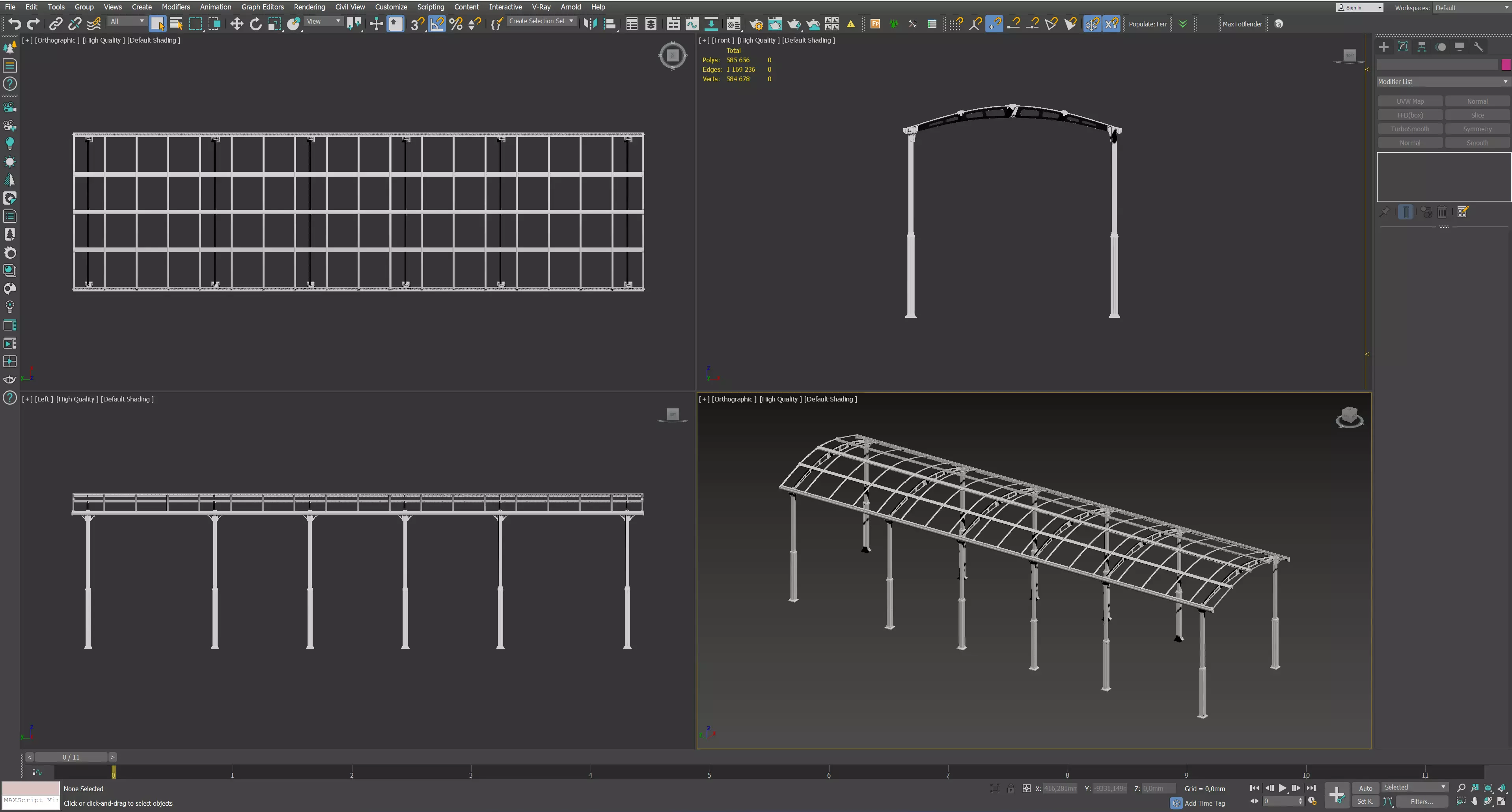The height and width of the screenshot is (812, 1512).
Task: Click the Set Keys large plus button
Action: (1337, 795)
